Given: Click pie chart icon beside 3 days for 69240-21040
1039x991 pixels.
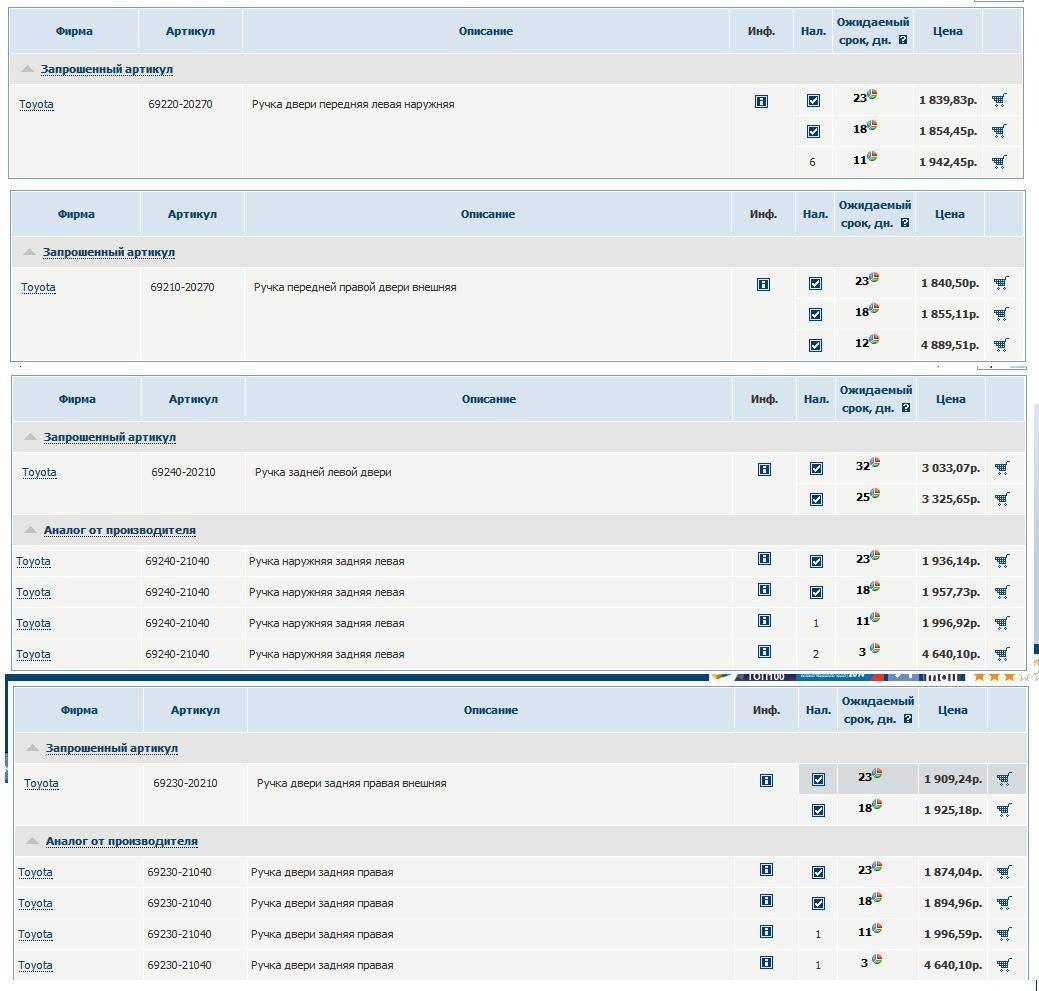Looking at the screenshot, I should pos(874,649).
